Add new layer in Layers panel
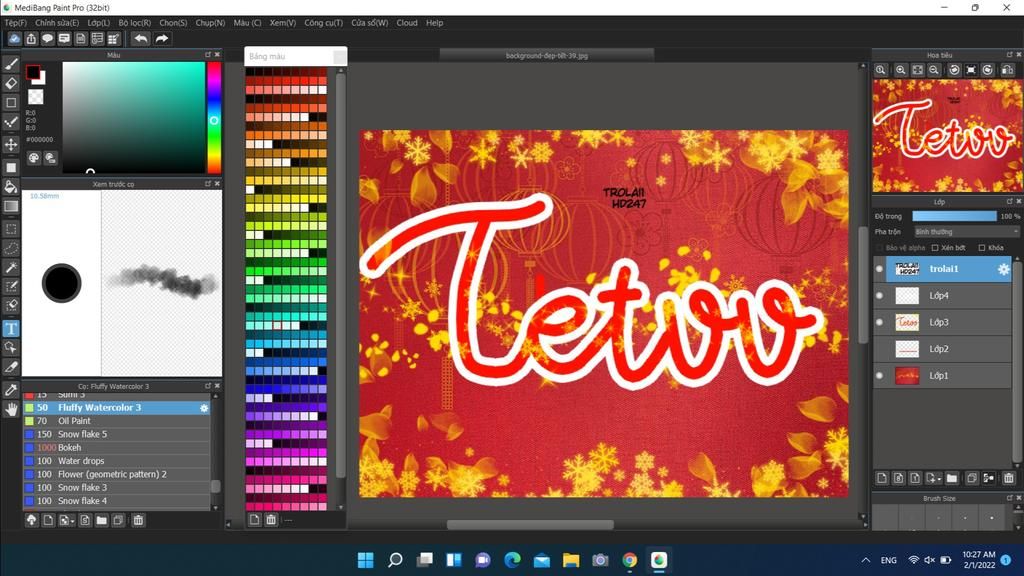1024x576 pixels. click(882, 478)
